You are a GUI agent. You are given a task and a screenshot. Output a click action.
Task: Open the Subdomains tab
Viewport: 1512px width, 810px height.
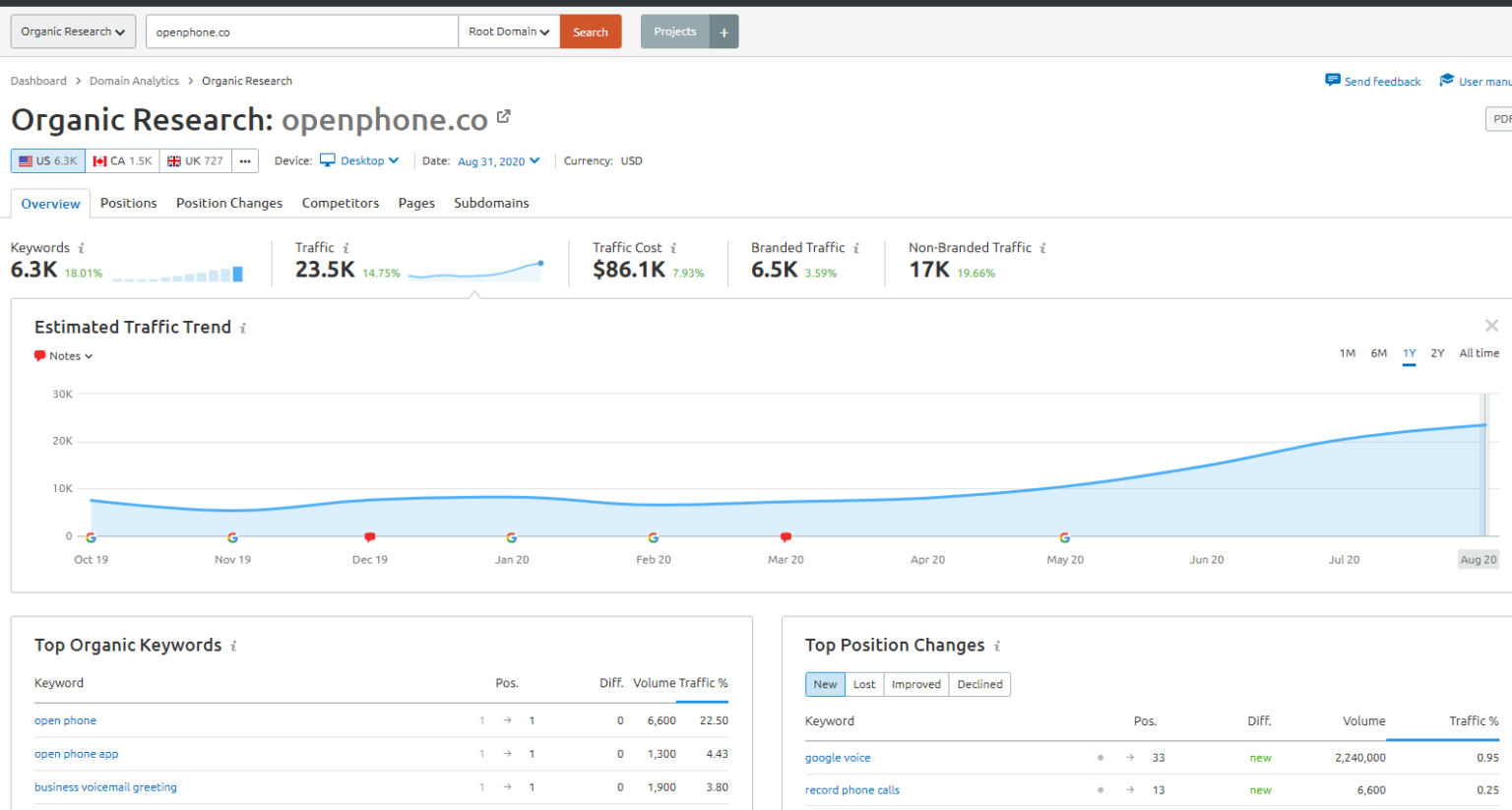click(x=491, y=203)
